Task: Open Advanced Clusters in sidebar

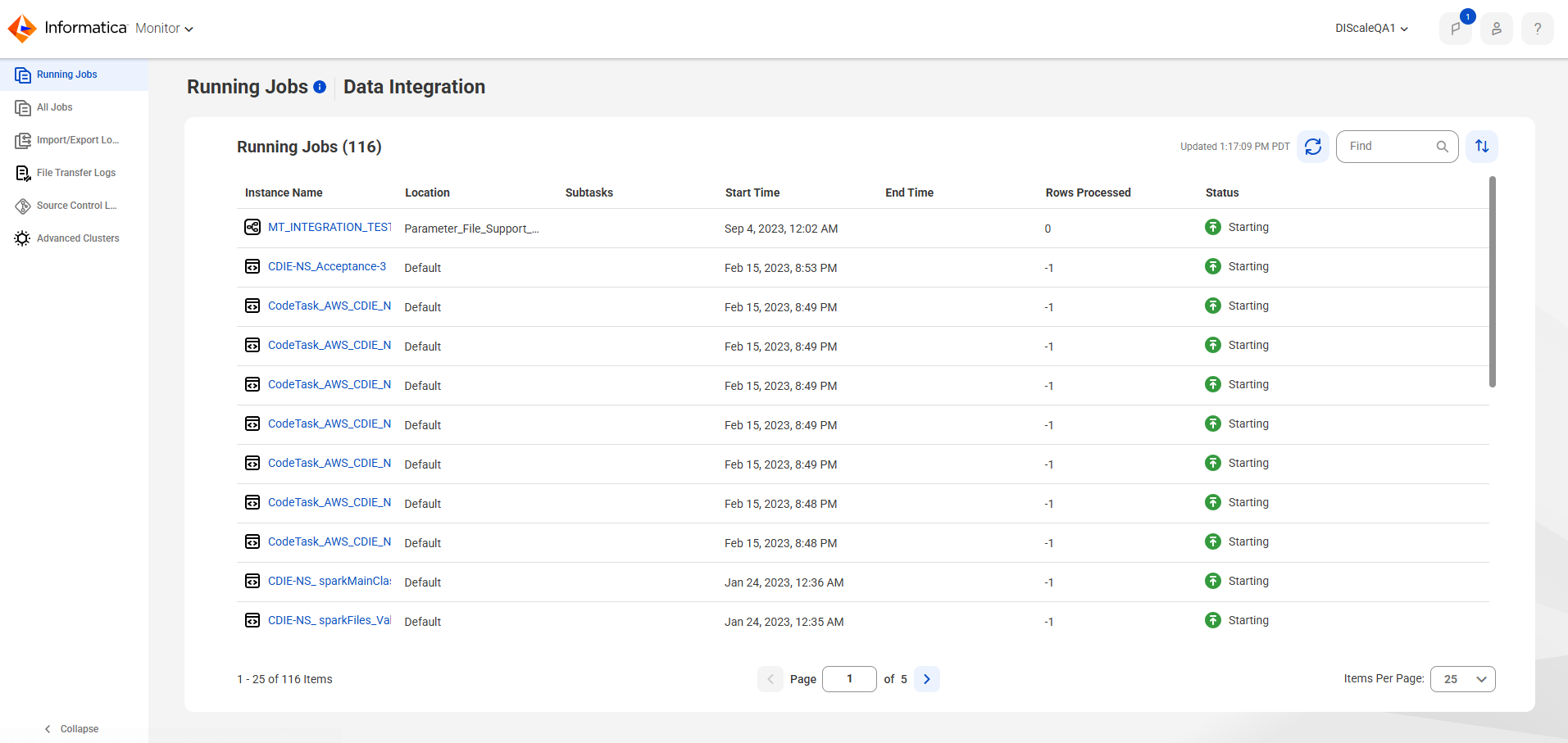Action: [x=74, y=238]
